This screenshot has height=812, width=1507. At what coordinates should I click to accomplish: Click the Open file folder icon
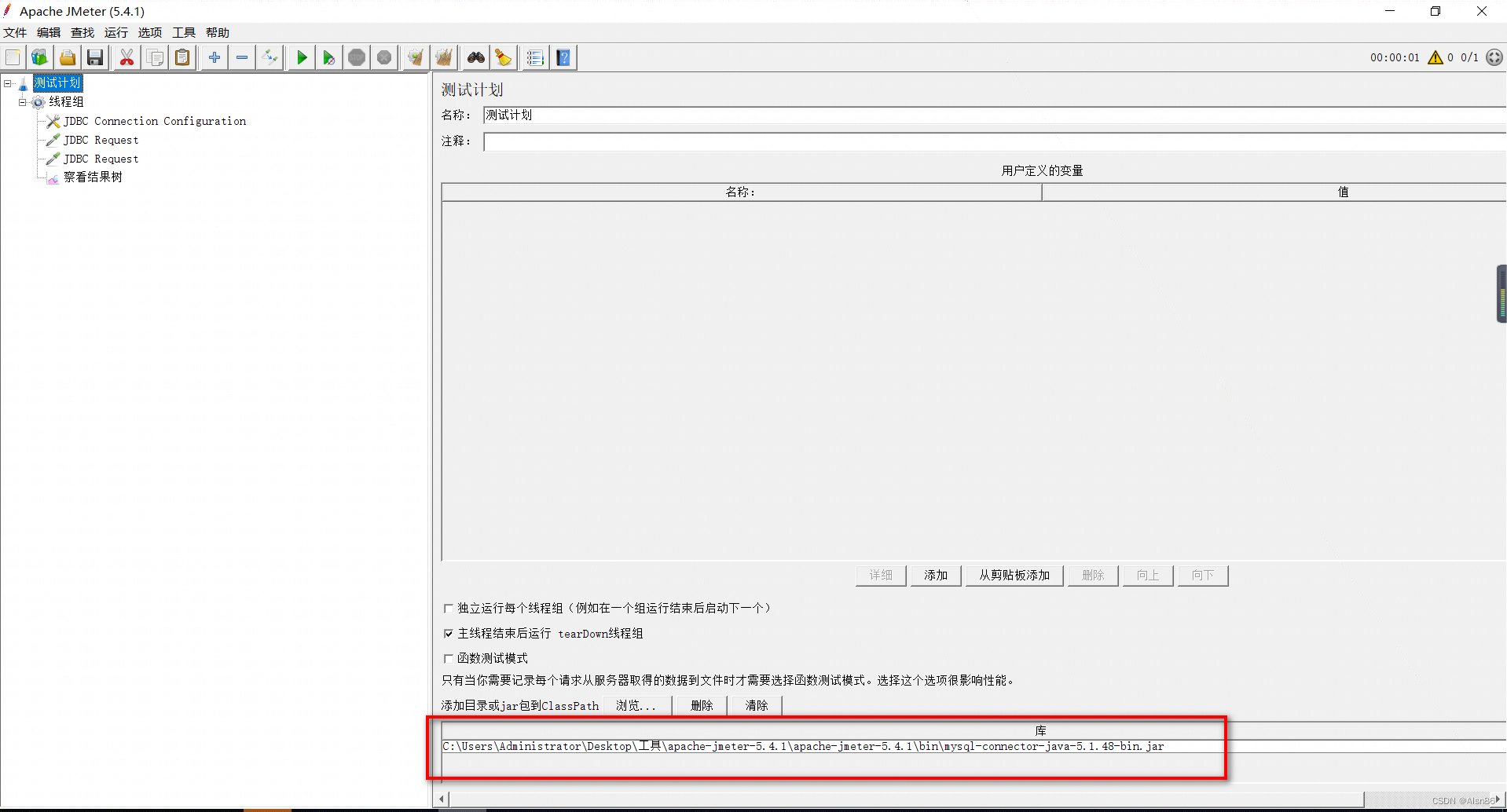pyautogui.click(x=68, y=57)
